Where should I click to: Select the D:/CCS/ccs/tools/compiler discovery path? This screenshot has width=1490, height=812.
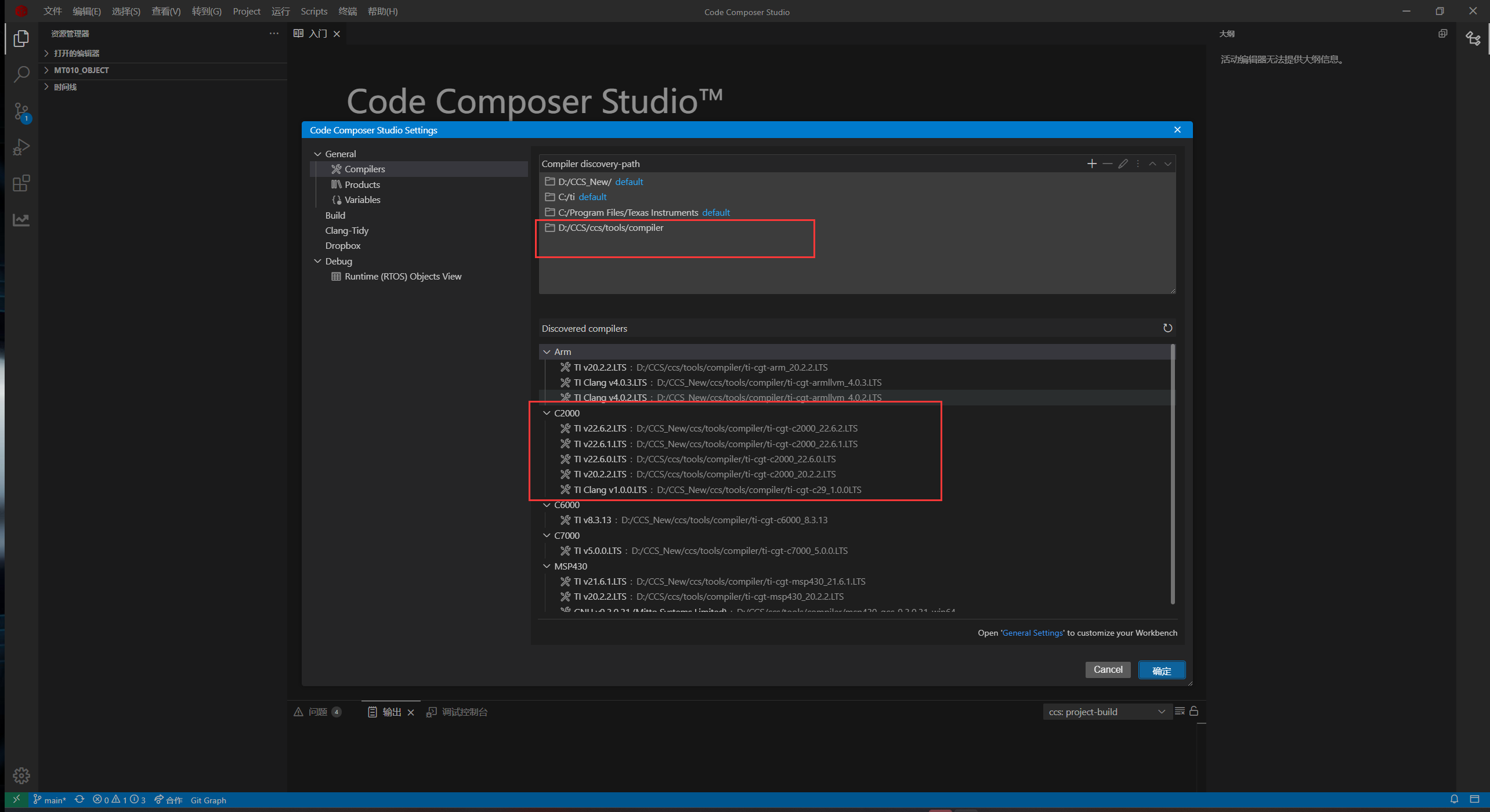tap(610, 228)
